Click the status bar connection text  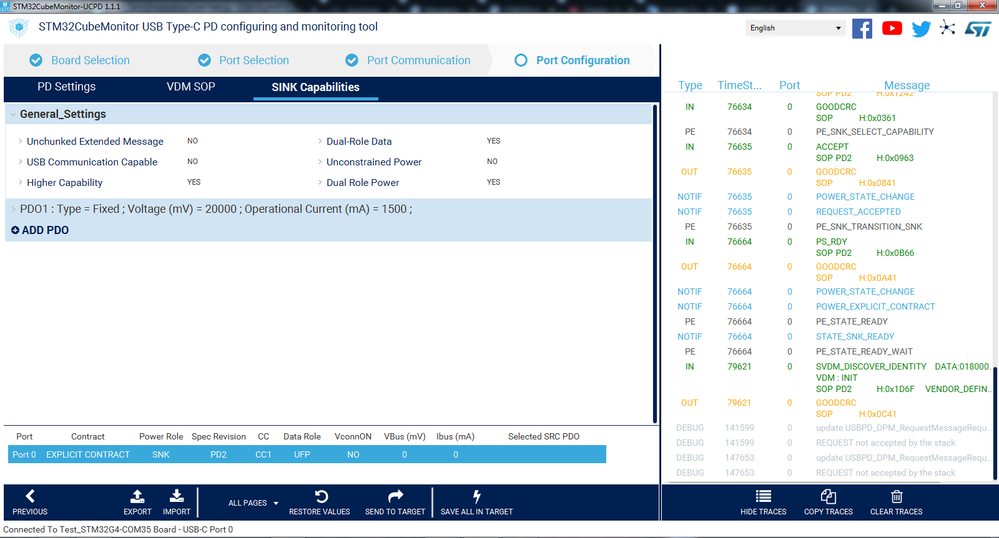[118, 530]
